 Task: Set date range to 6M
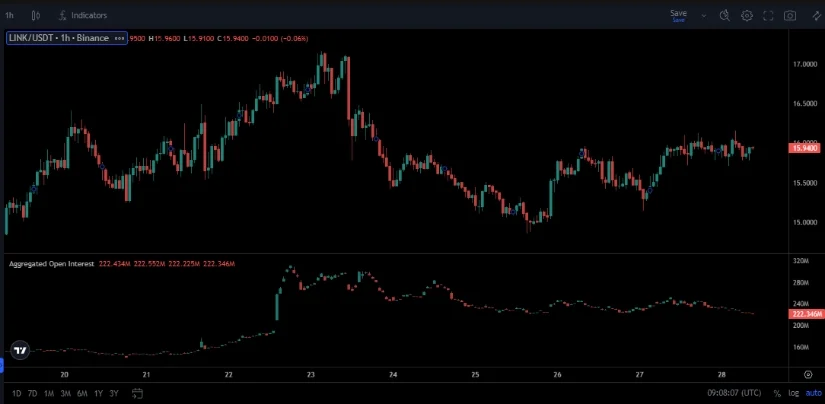[82, 393]
